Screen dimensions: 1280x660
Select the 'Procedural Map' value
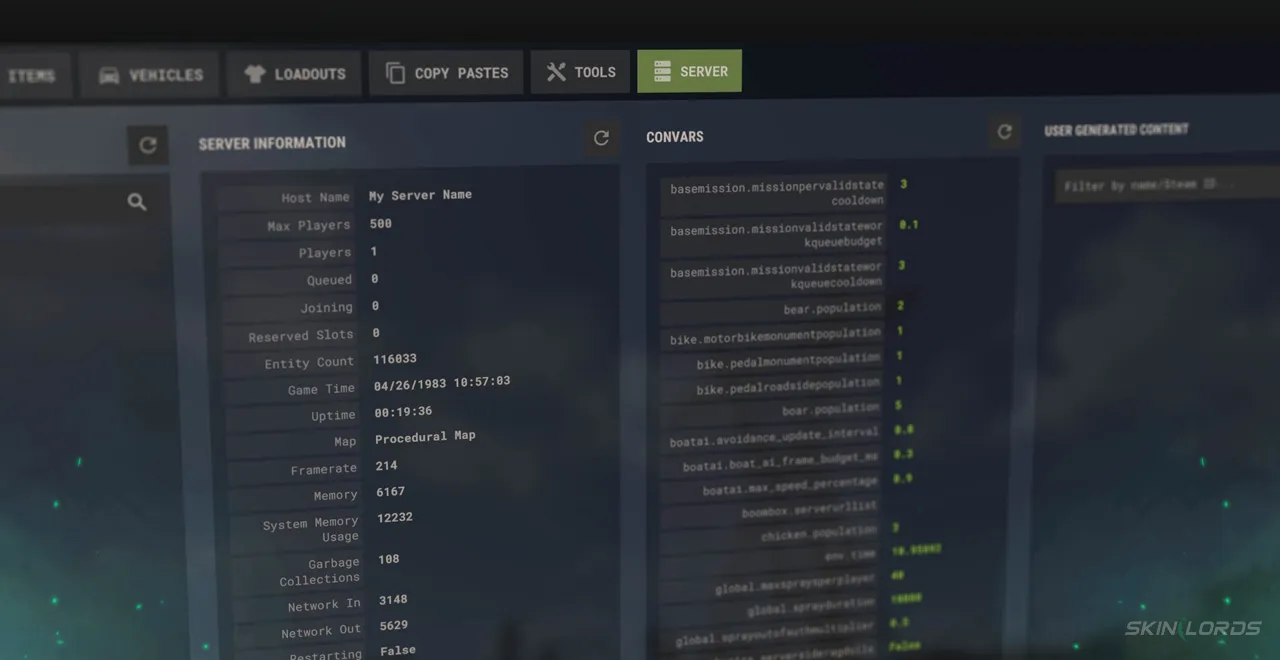[425, 437]
